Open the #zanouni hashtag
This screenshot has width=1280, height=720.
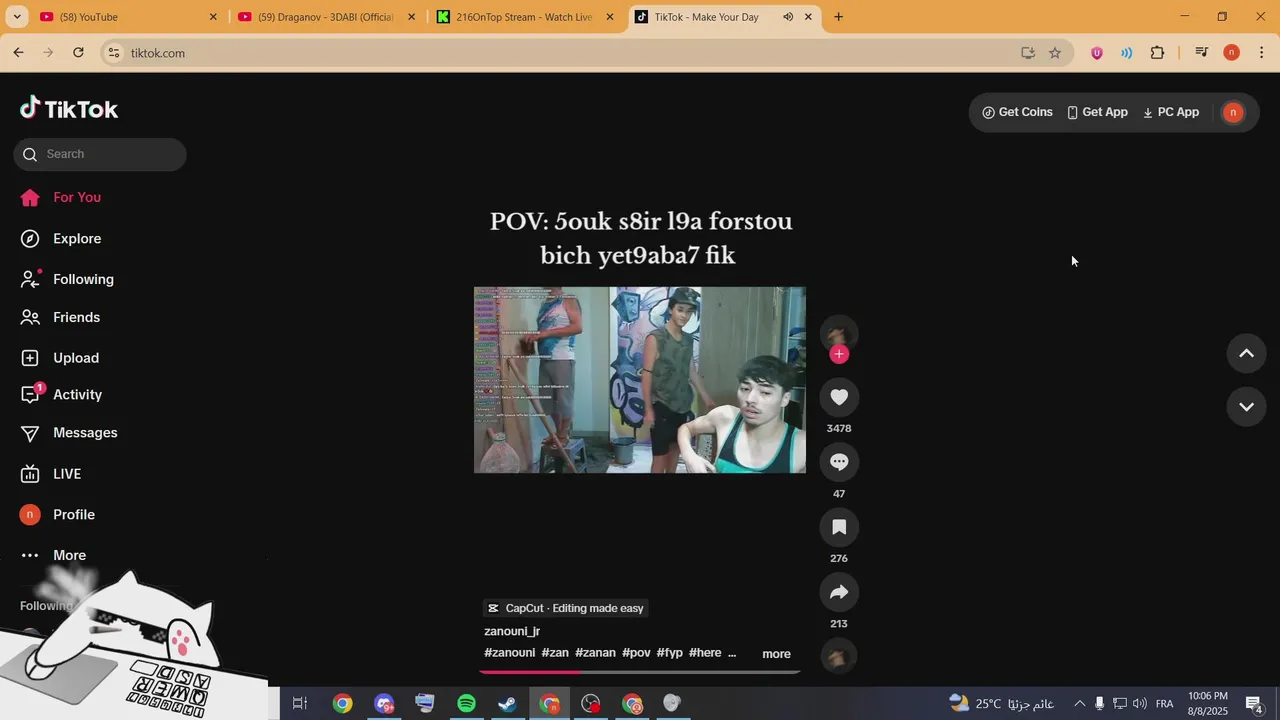coord(510,653)
